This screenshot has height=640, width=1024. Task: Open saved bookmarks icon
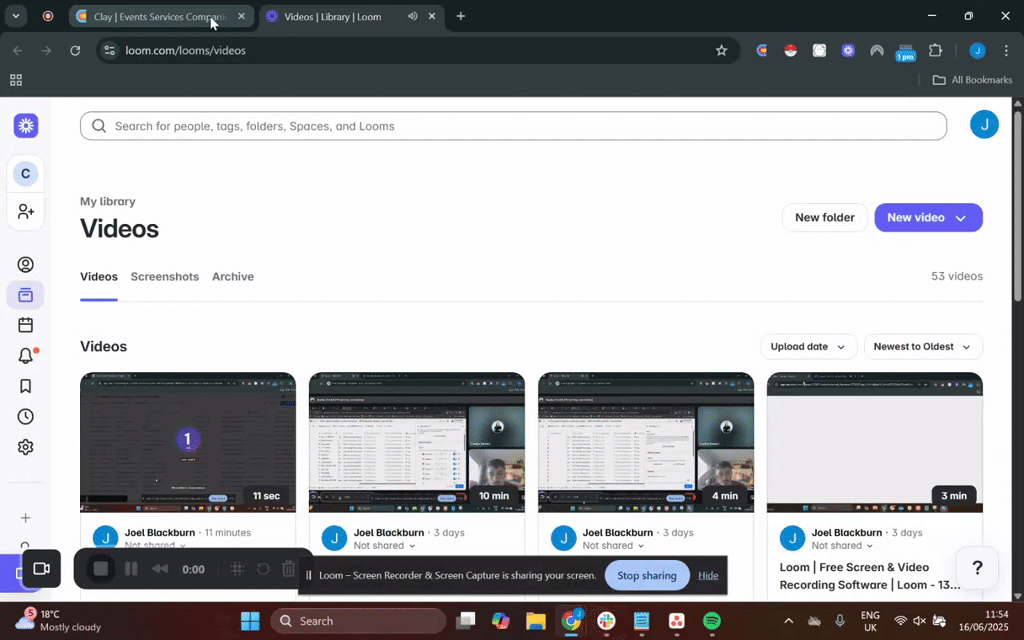25,386
